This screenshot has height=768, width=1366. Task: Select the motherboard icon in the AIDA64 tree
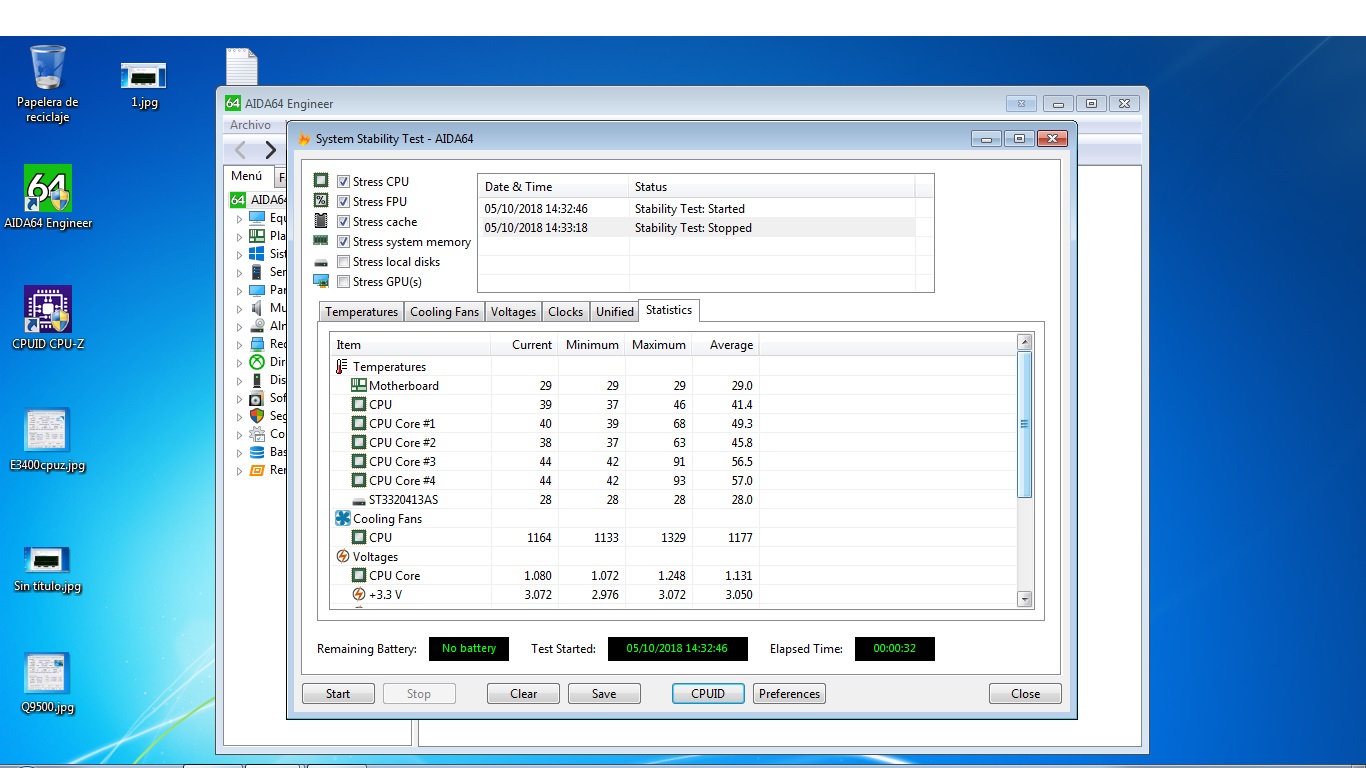(257, 236)
